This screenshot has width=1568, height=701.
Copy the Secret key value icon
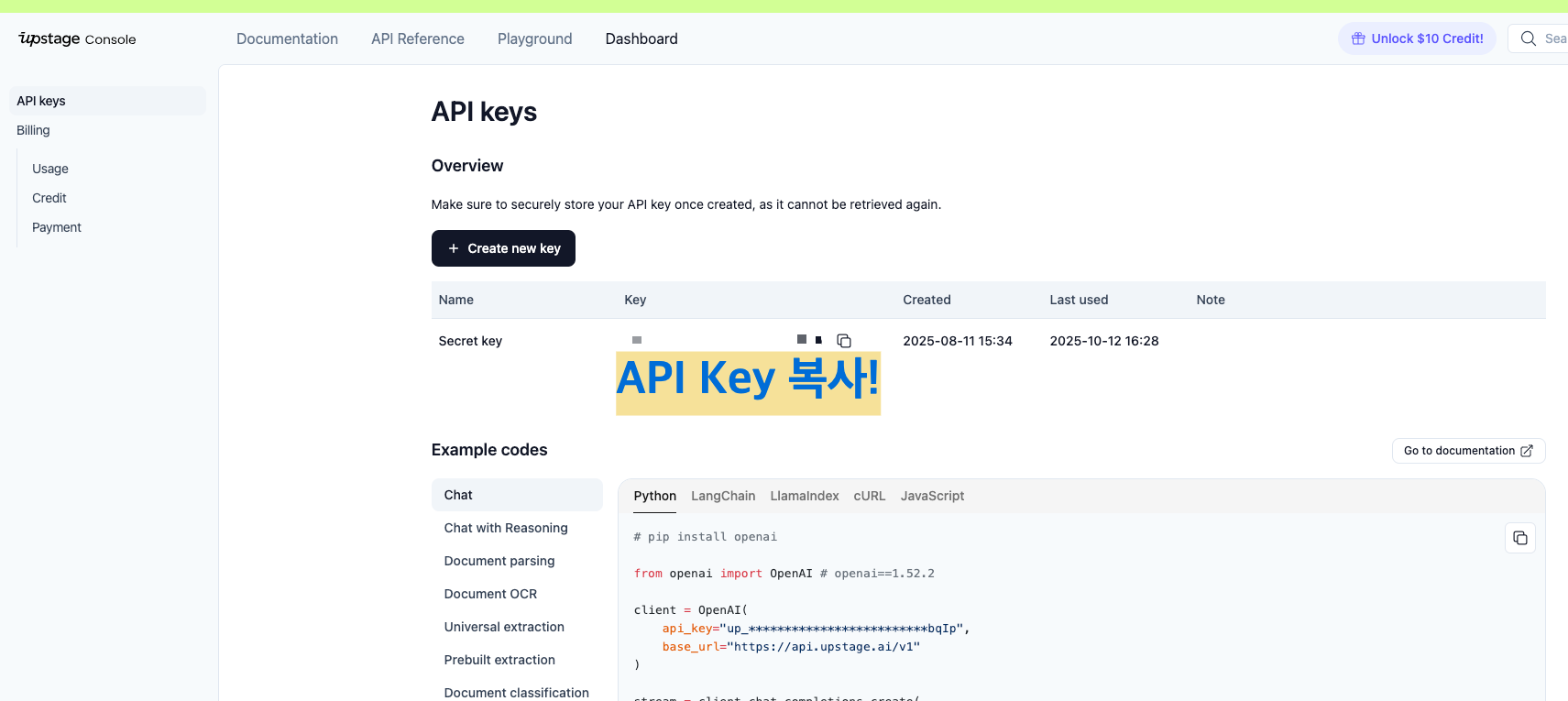[x=844, y=341]
